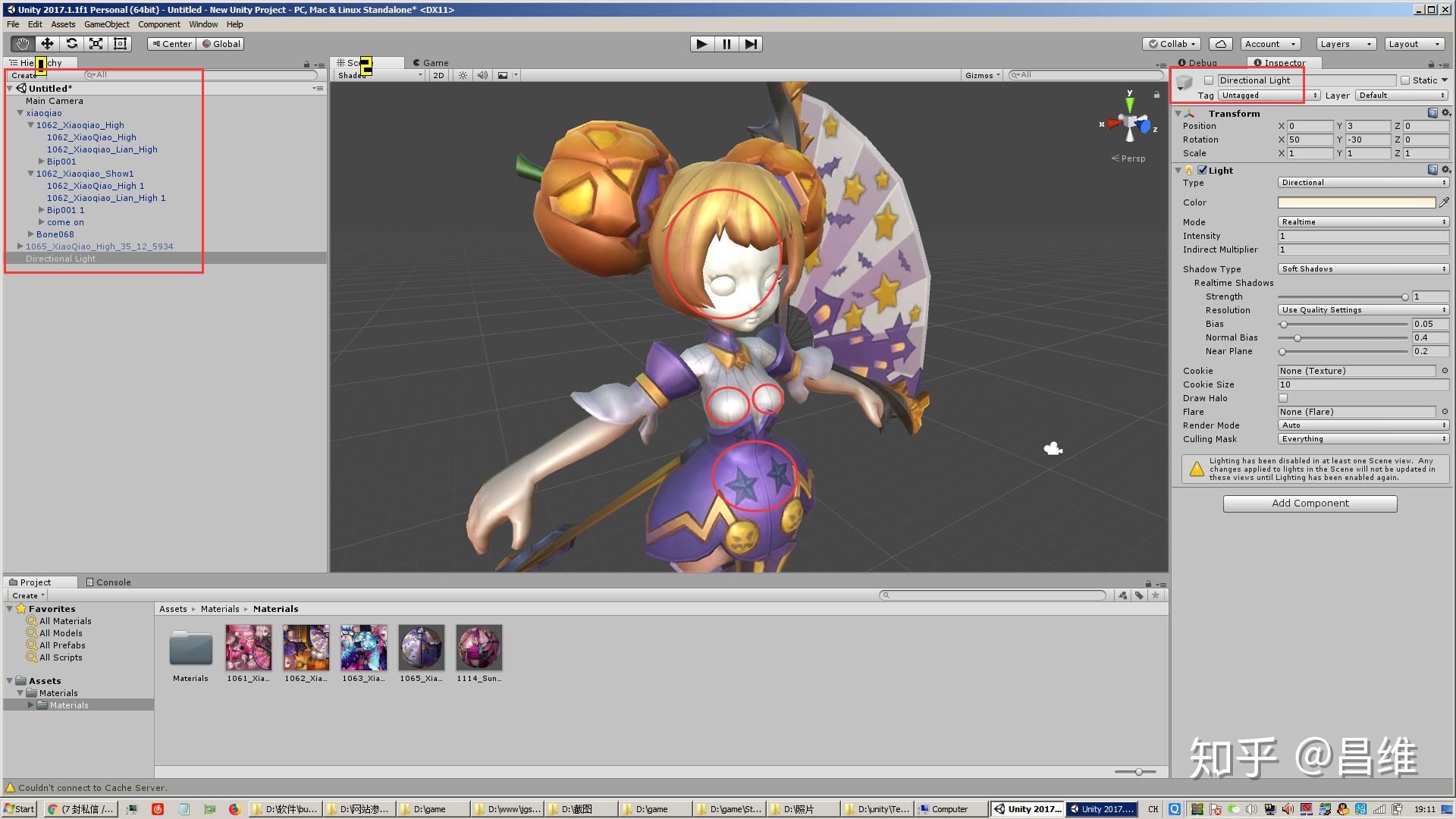The image size is (1456, 819).
Task: Open the Component menu
Action: [159, 24]
